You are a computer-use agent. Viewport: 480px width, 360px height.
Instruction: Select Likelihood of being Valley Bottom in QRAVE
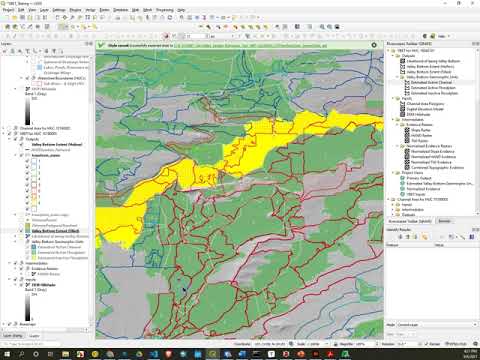coord(433,61)
